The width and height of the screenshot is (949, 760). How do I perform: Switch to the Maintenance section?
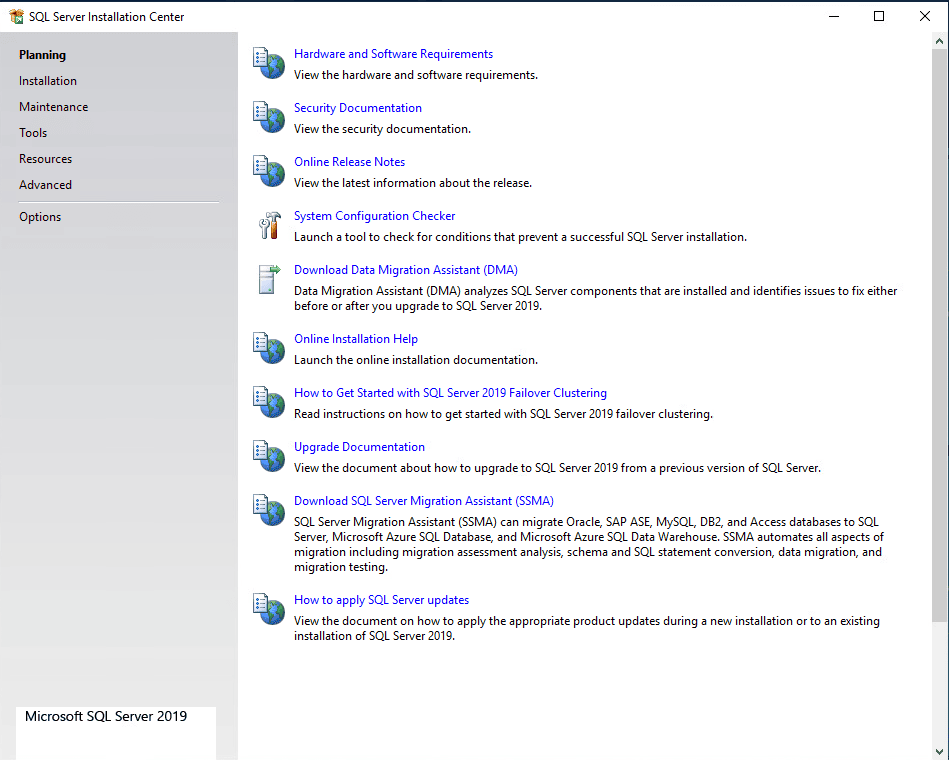tap(53, 106)
